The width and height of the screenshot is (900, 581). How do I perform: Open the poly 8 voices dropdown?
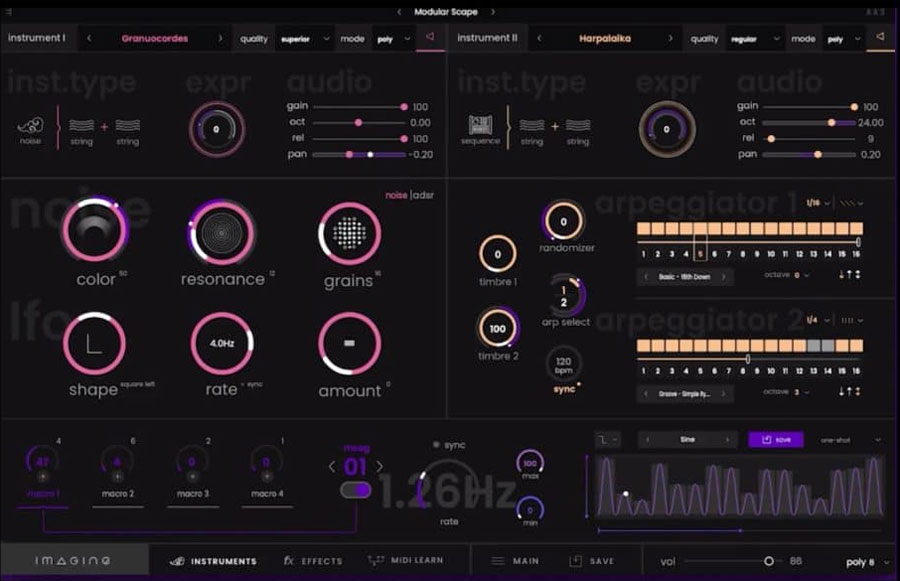coord(867,562)
